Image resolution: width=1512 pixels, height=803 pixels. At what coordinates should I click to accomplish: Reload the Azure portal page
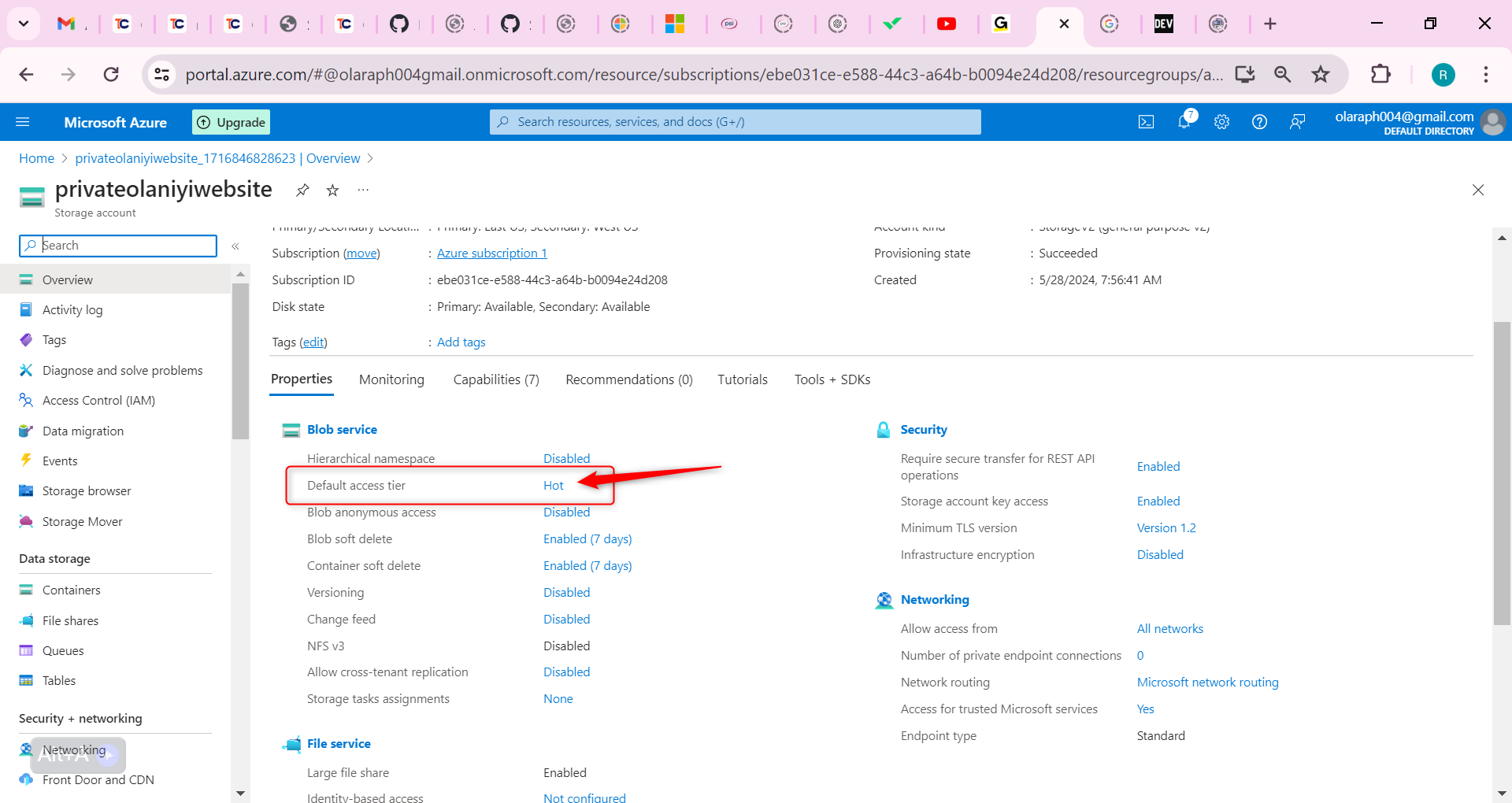tap(111, 74)
